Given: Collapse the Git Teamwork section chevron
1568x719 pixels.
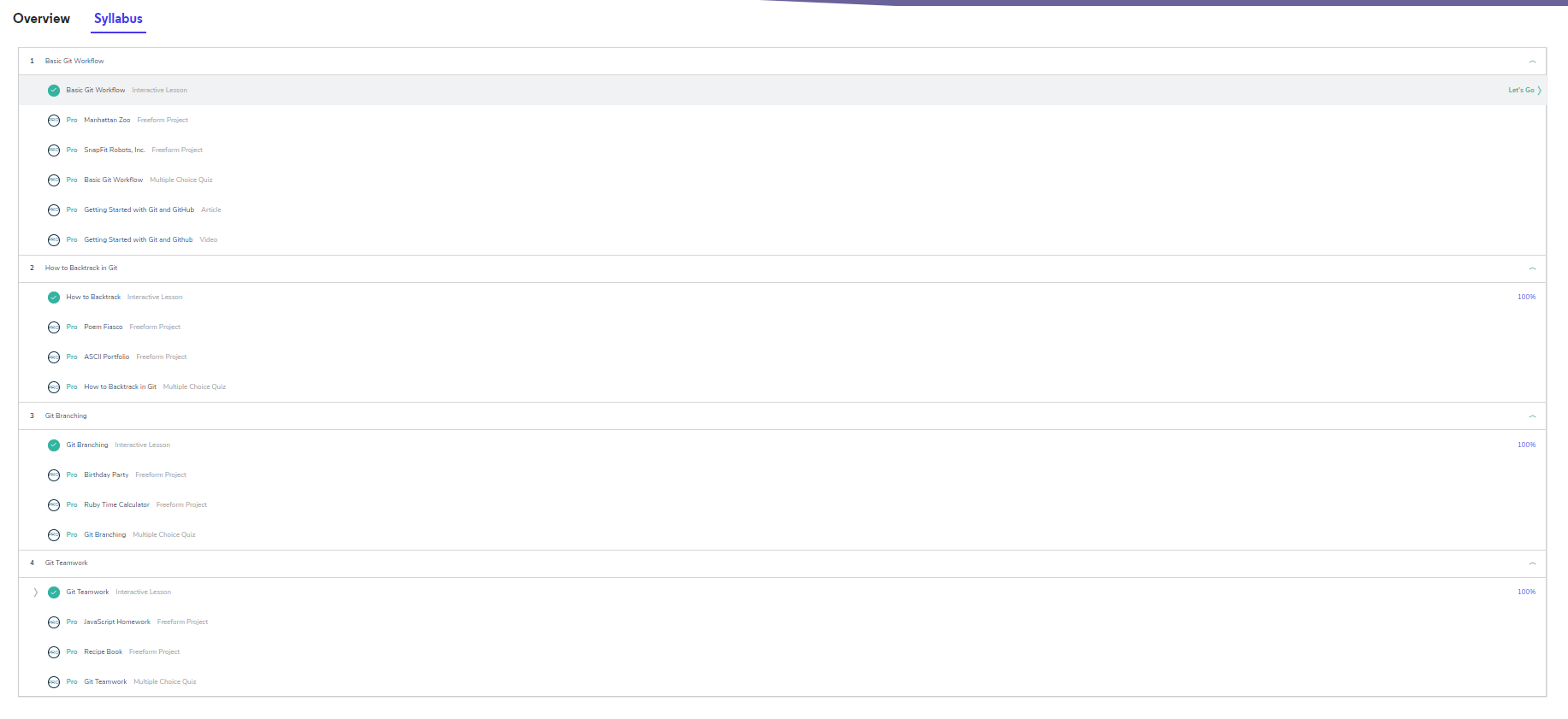Looking at the screenshot, I should coord(1532,563).
